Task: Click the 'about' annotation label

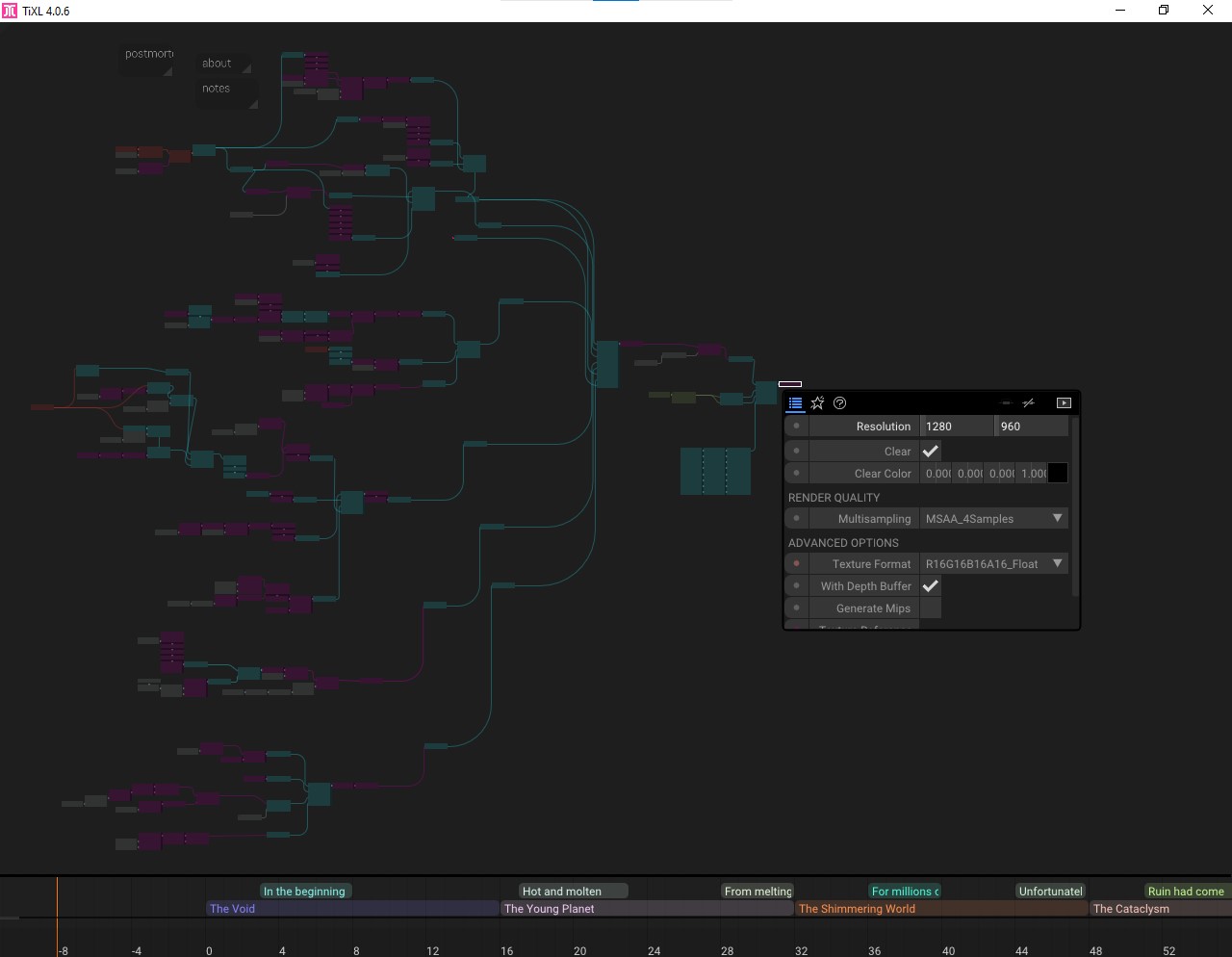Action: pyautogui.click(x=217, y=64)
